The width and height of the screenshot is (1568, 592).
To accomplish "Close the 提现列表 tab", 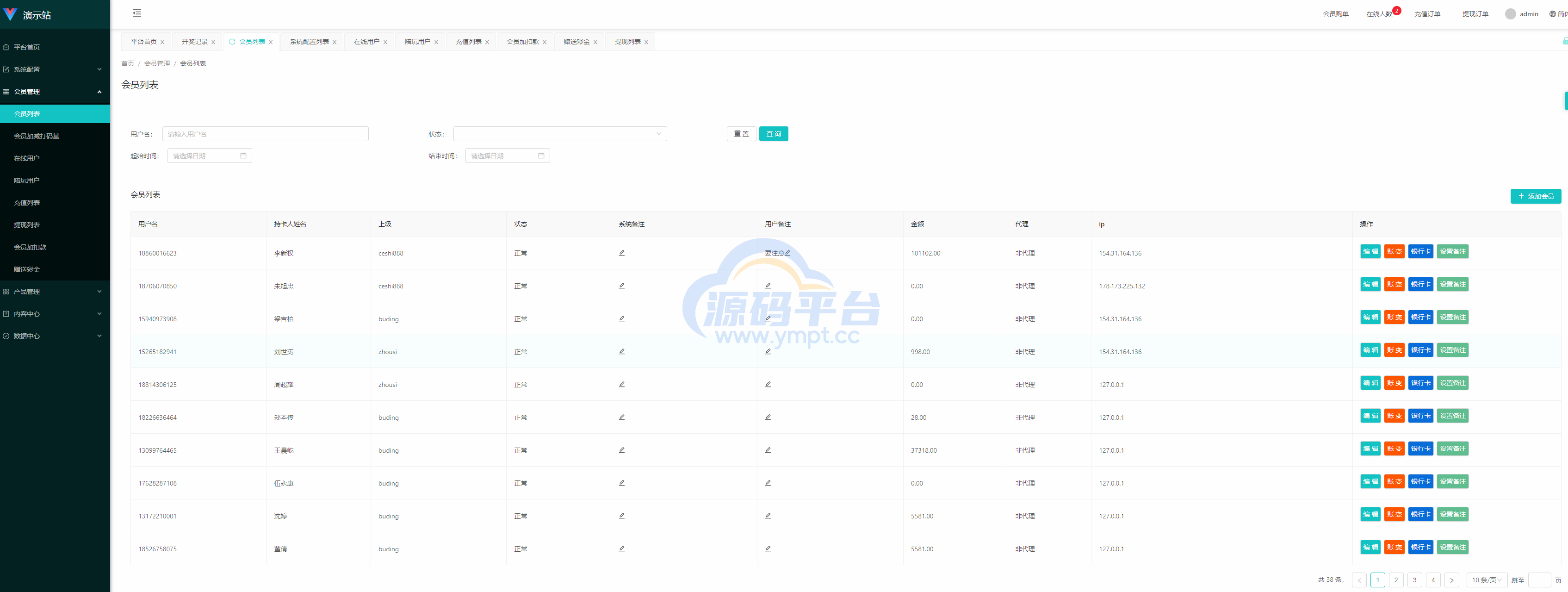I will [646, 42].
